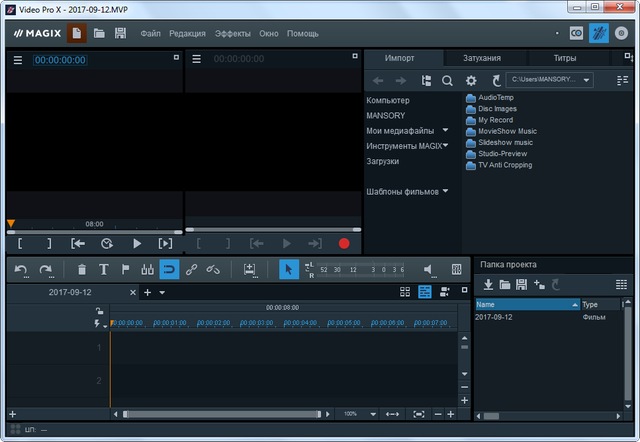Expand Инструменты MAGIX arrow
The height and width of the screenshot is (442, 640).
click(445, 145)
